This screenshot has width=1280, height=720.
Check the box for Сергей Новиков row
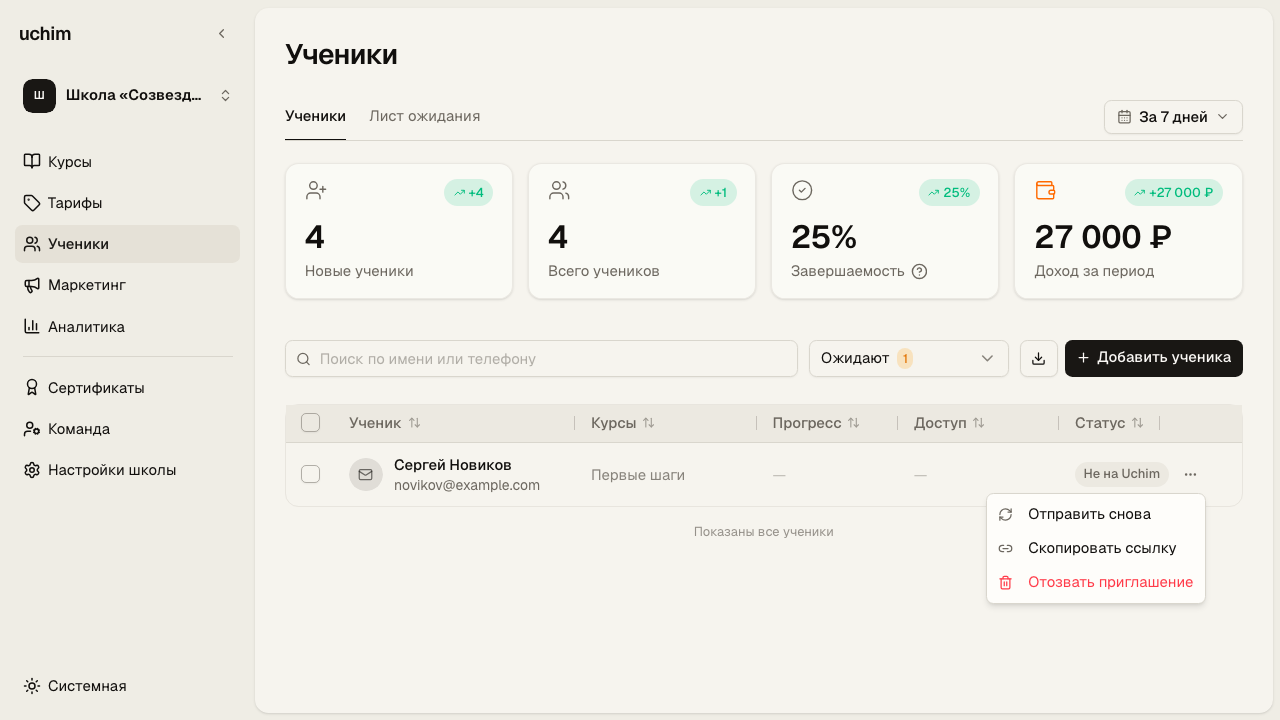310,474
